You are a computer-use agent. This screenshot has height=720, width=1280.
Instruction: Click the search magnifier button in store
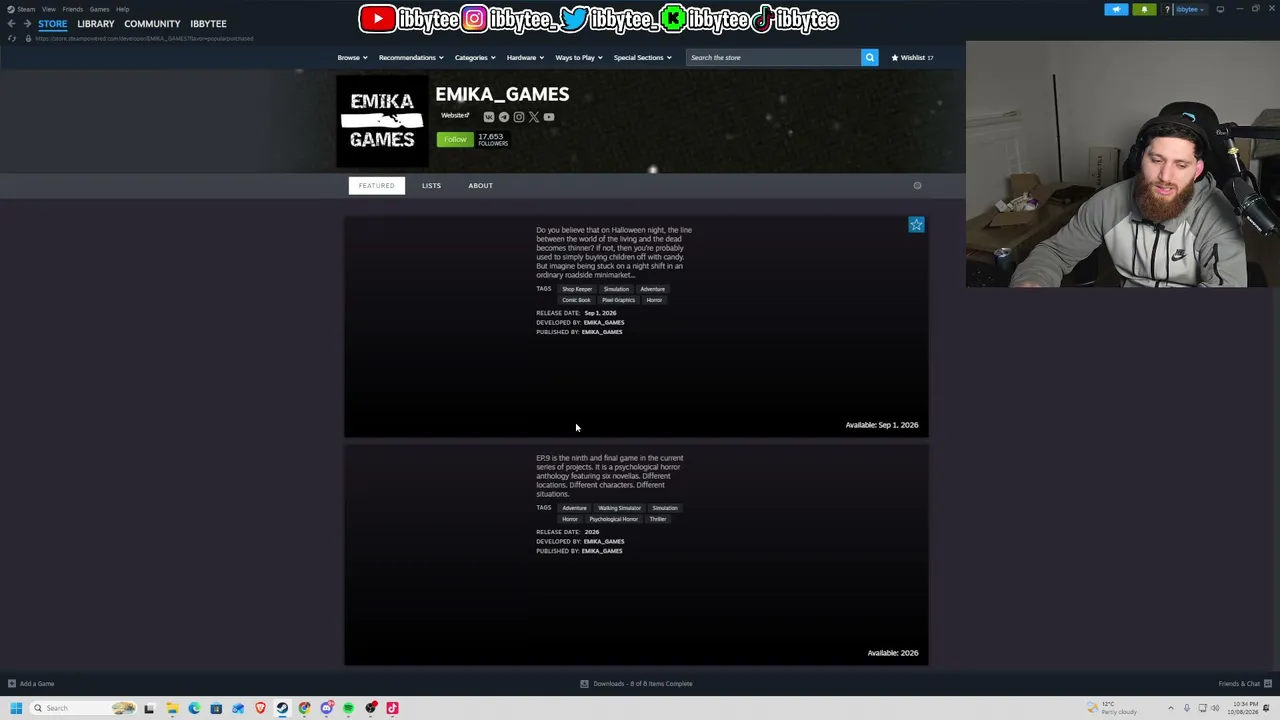click(870, 57)
